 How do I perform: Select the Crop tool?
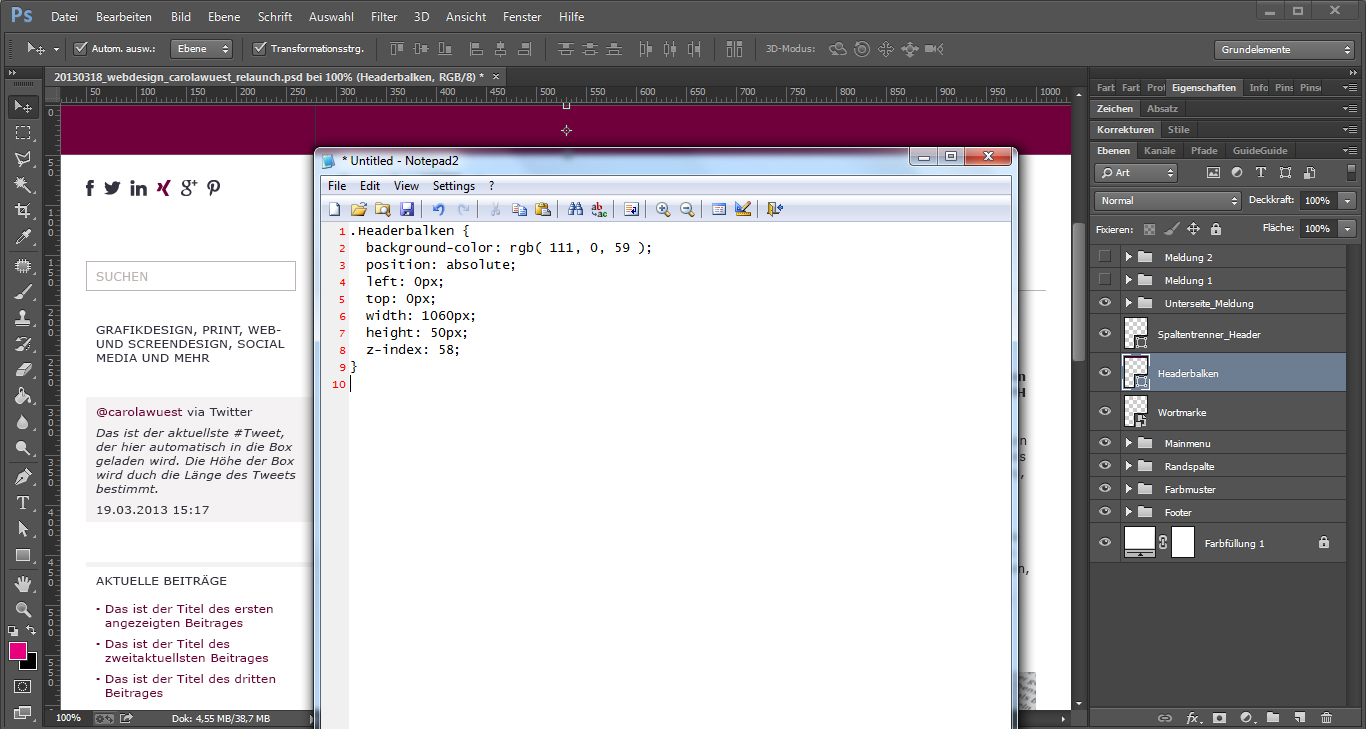point(23,210)
